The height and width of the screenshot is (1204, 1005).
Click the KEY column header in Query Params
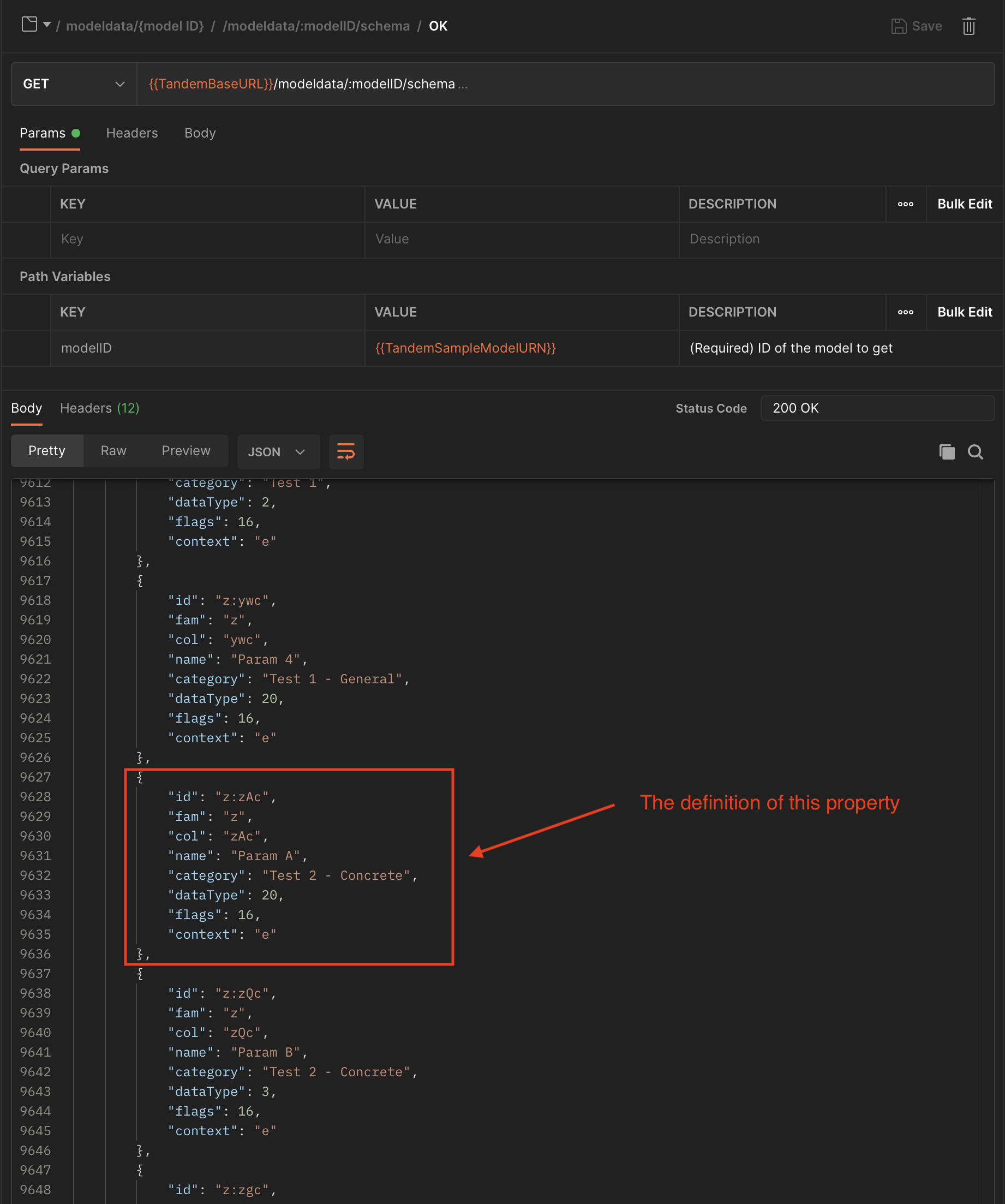pos(73,204)
